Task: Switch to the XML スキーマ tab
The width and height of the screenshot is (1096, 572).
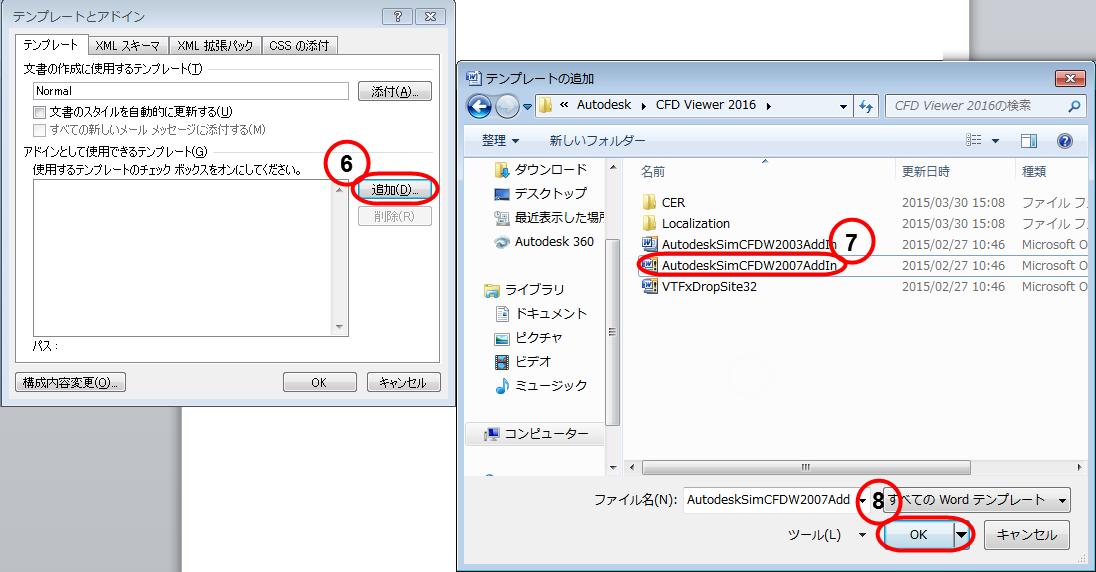Action: tap(129, 45)
